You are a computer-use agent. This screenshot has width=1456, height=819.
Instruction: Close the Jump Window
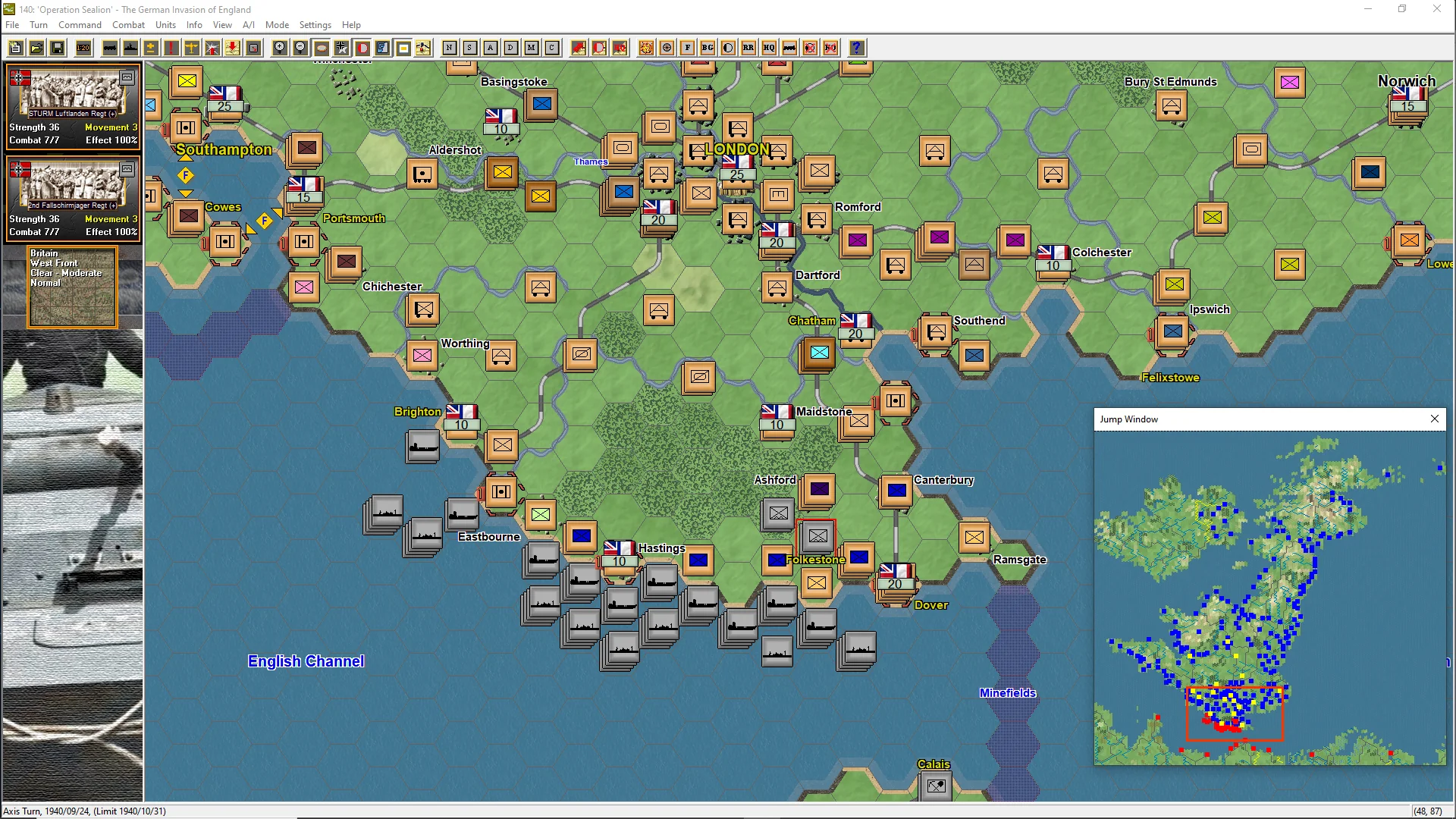click(1434, 419)
